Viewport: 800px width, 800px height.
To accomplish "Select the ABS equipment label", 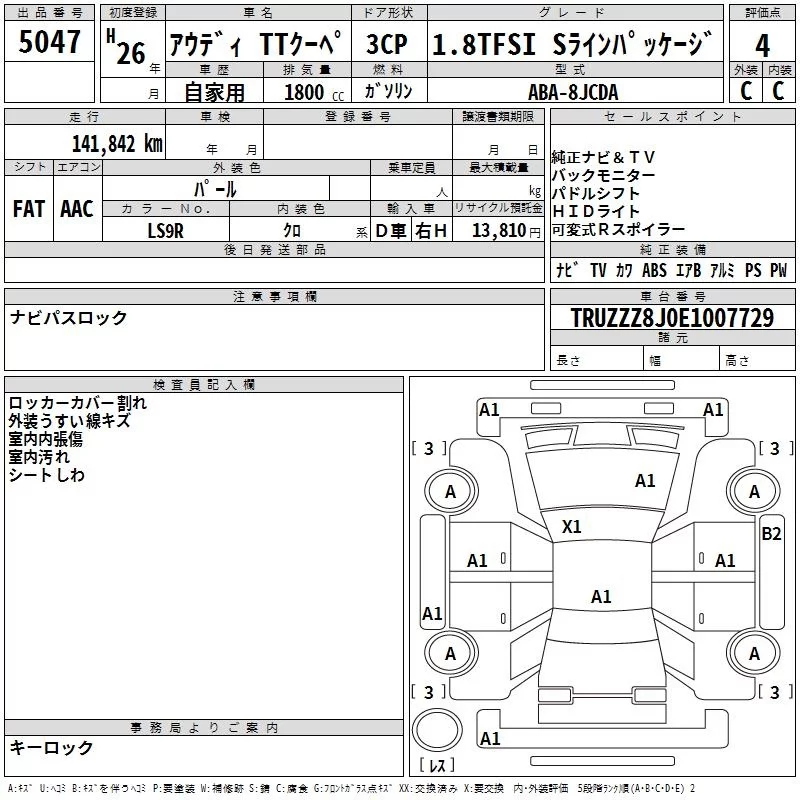I will point(654,270).
